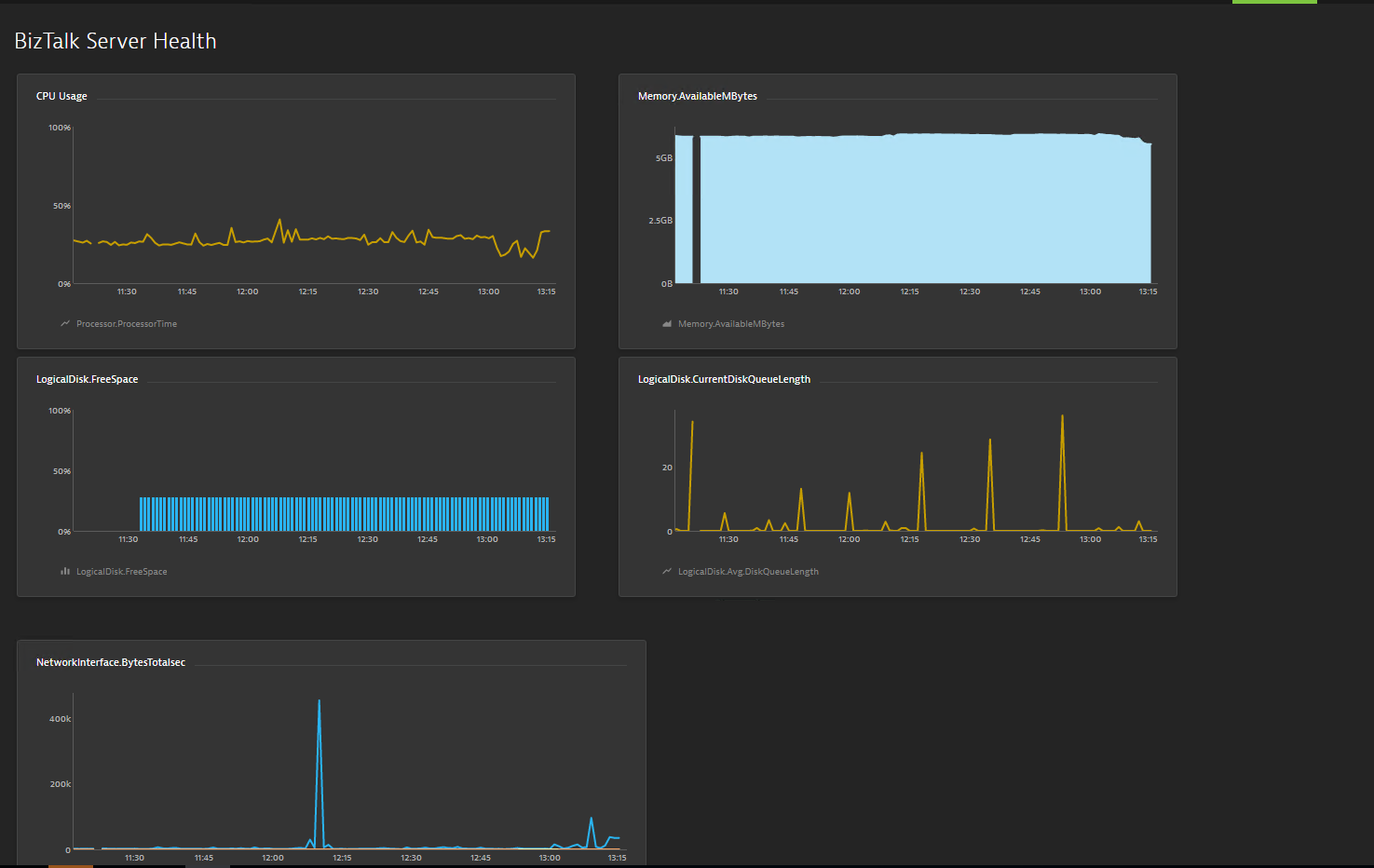This screenshot has width=1374, height=868.
Task: Click the 11:30 label on network chart axis
Action: 135,858
